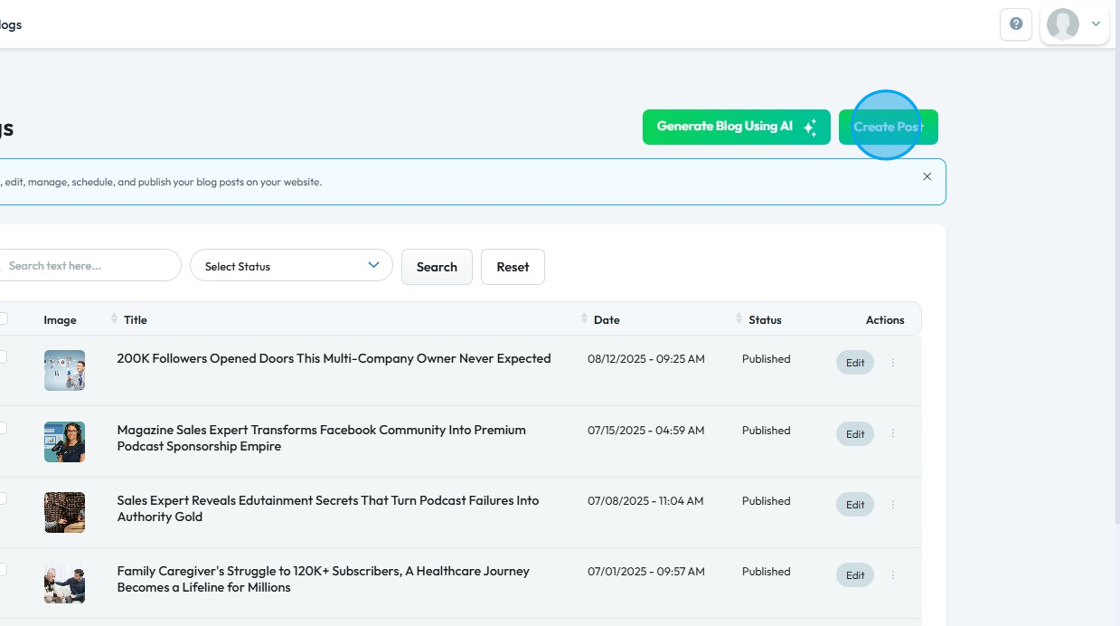Reset the search filters
Viewport: 1120px width, 626px height.
[512, 267]
